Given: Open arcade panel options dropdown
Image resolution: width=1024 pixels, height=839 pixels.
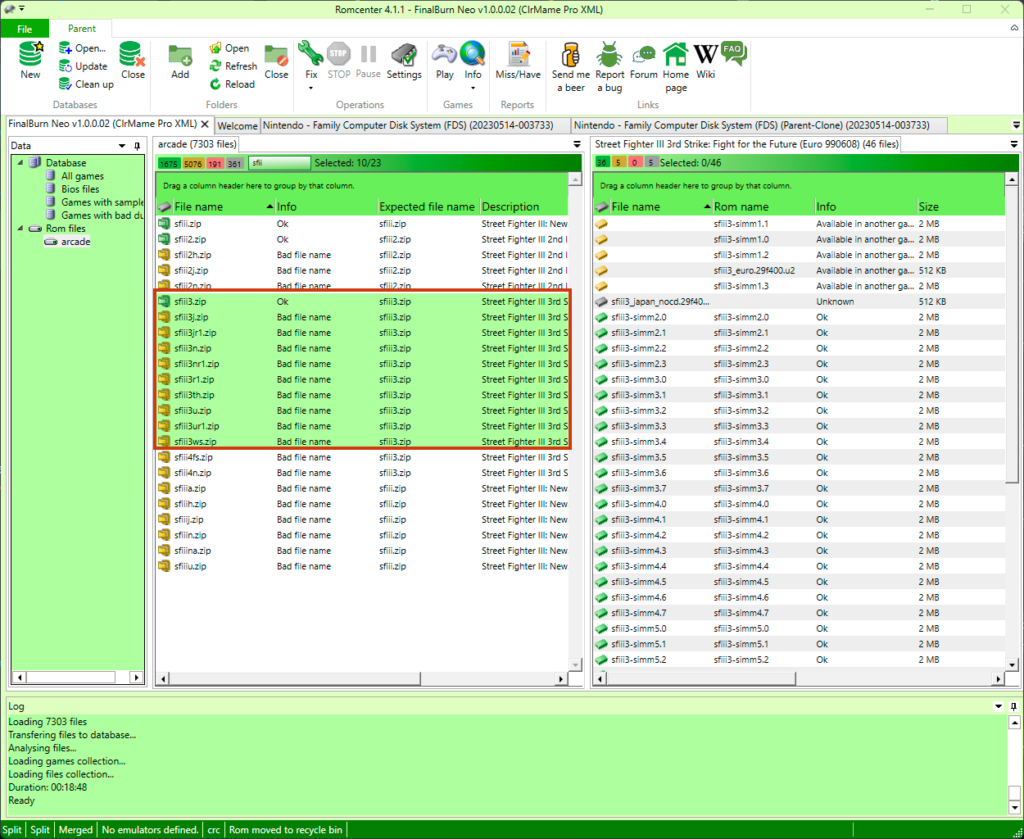Looking at the screenshot, I should point(577,144).
